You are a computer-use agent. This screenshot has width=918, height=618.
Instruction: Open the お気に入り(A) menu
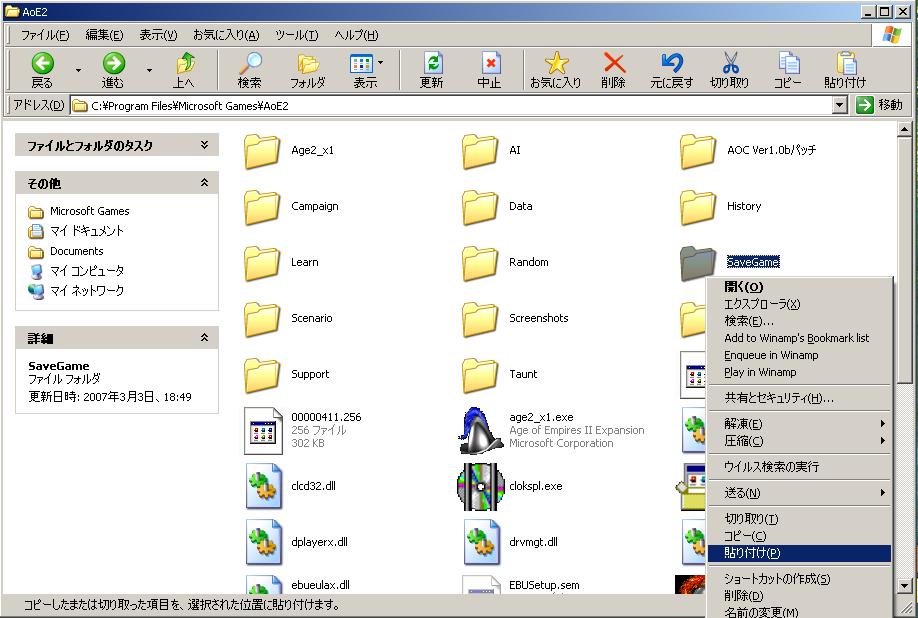click(x=226, y=35)
